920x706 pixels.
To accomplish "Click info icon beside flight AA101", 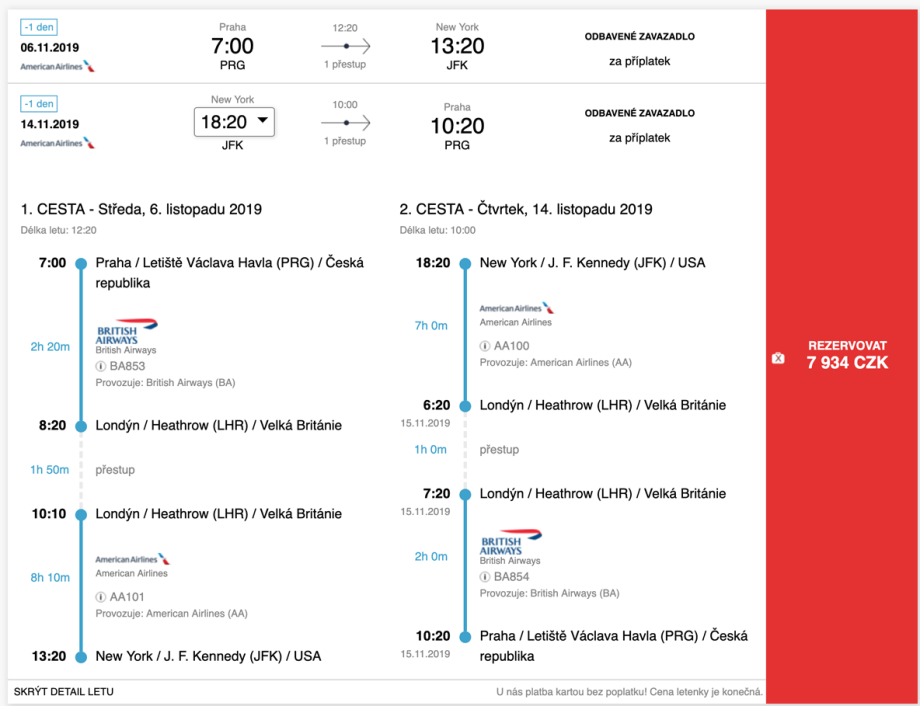I will click(x=101, y=597).
